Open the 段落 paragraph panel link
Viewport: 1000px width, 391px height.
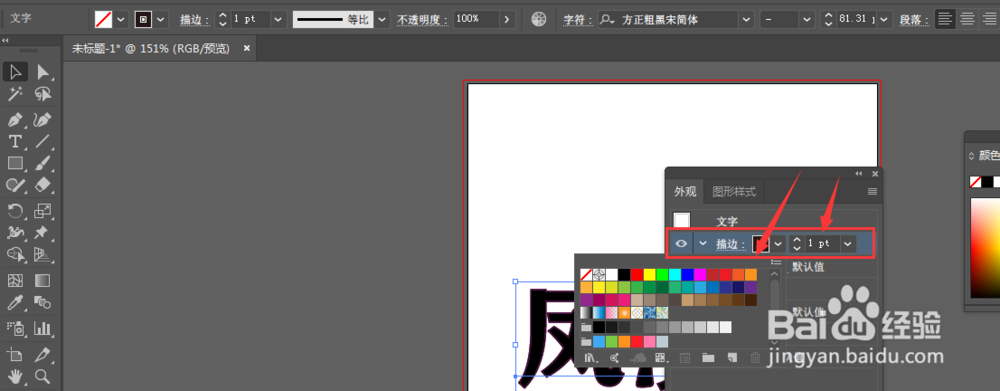point(914,20)
